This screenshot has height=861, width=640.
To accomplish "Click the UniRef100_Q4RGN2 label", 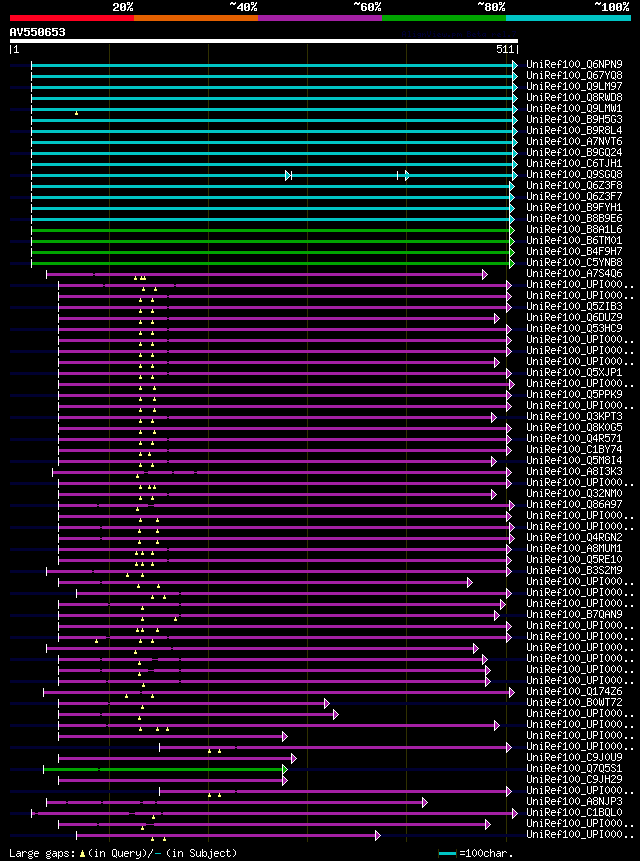I will pos(574,537).
